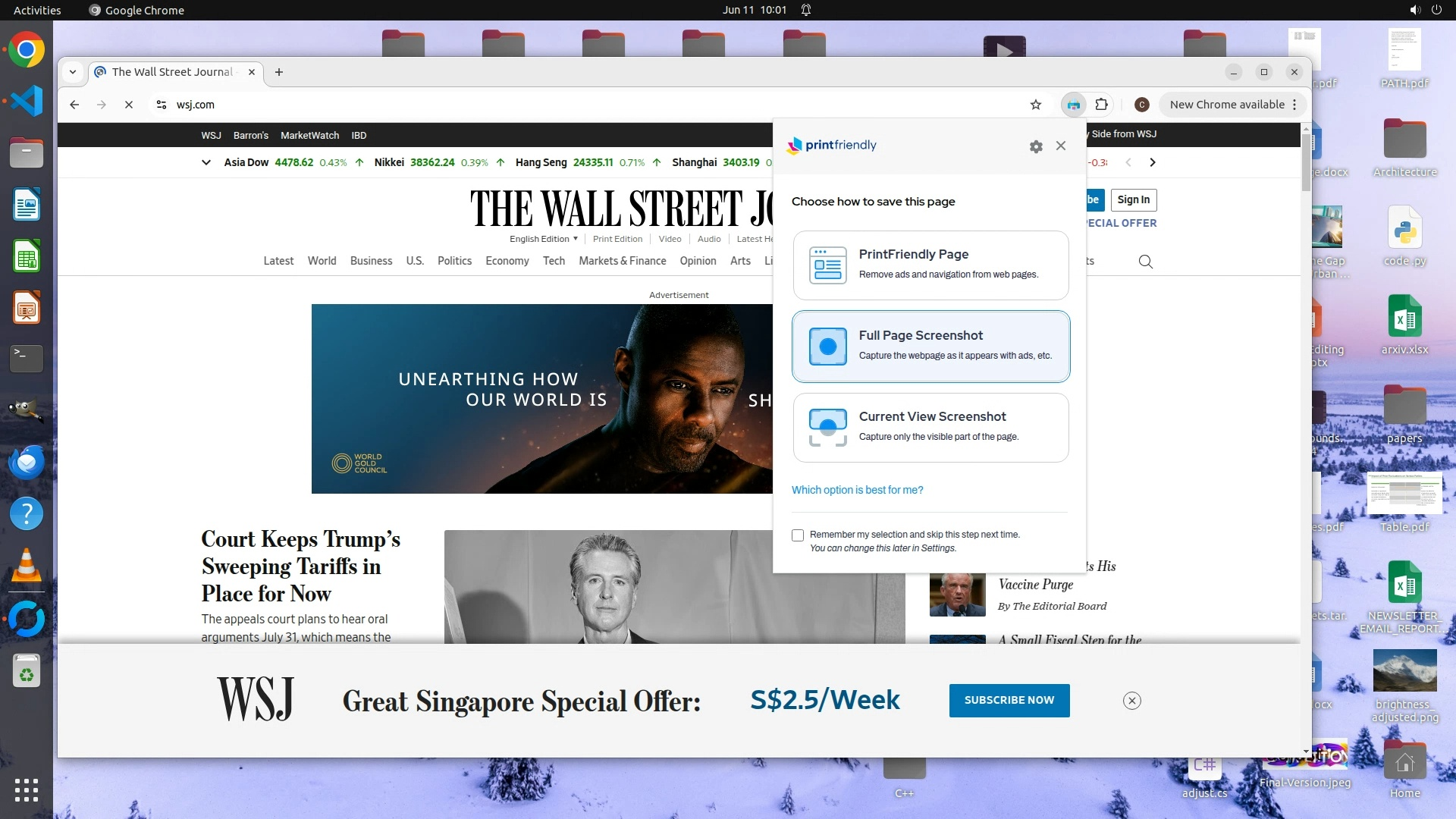
Task: Close the PrintFriendly popup panel
Action: [x=1061, y=146]
